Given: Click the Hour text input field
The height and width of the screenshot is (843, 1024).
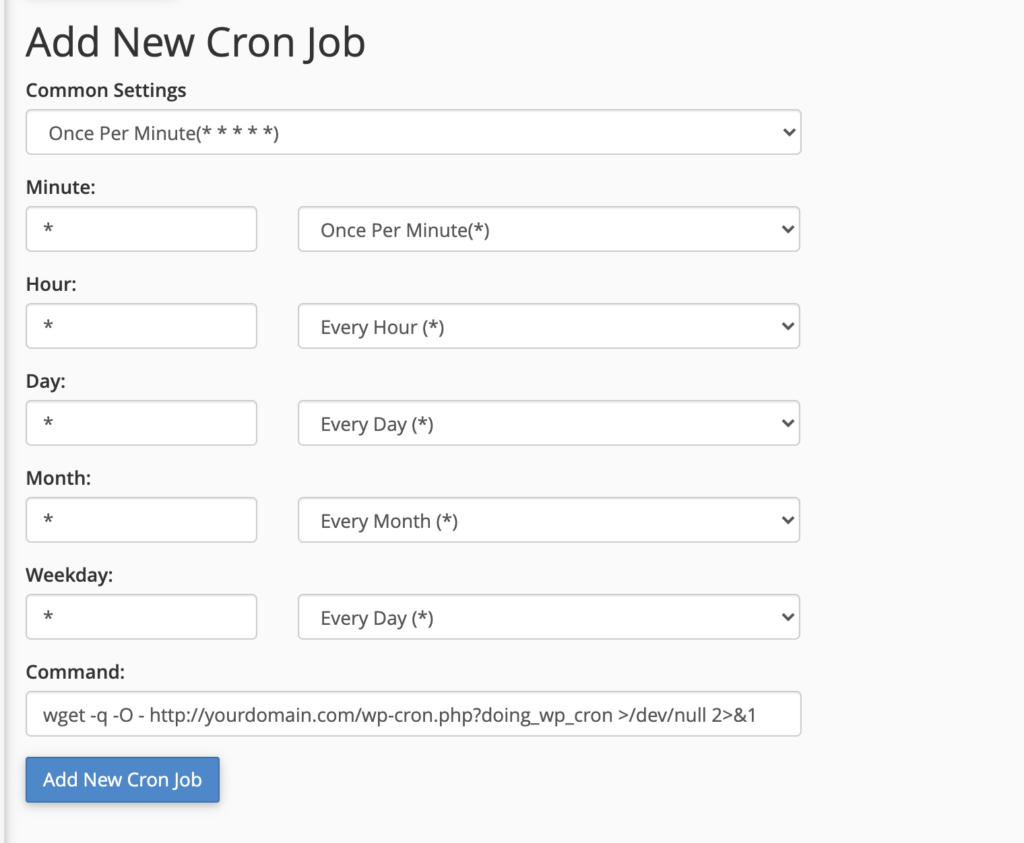Looking at the screenshot, I should (141, 326).
